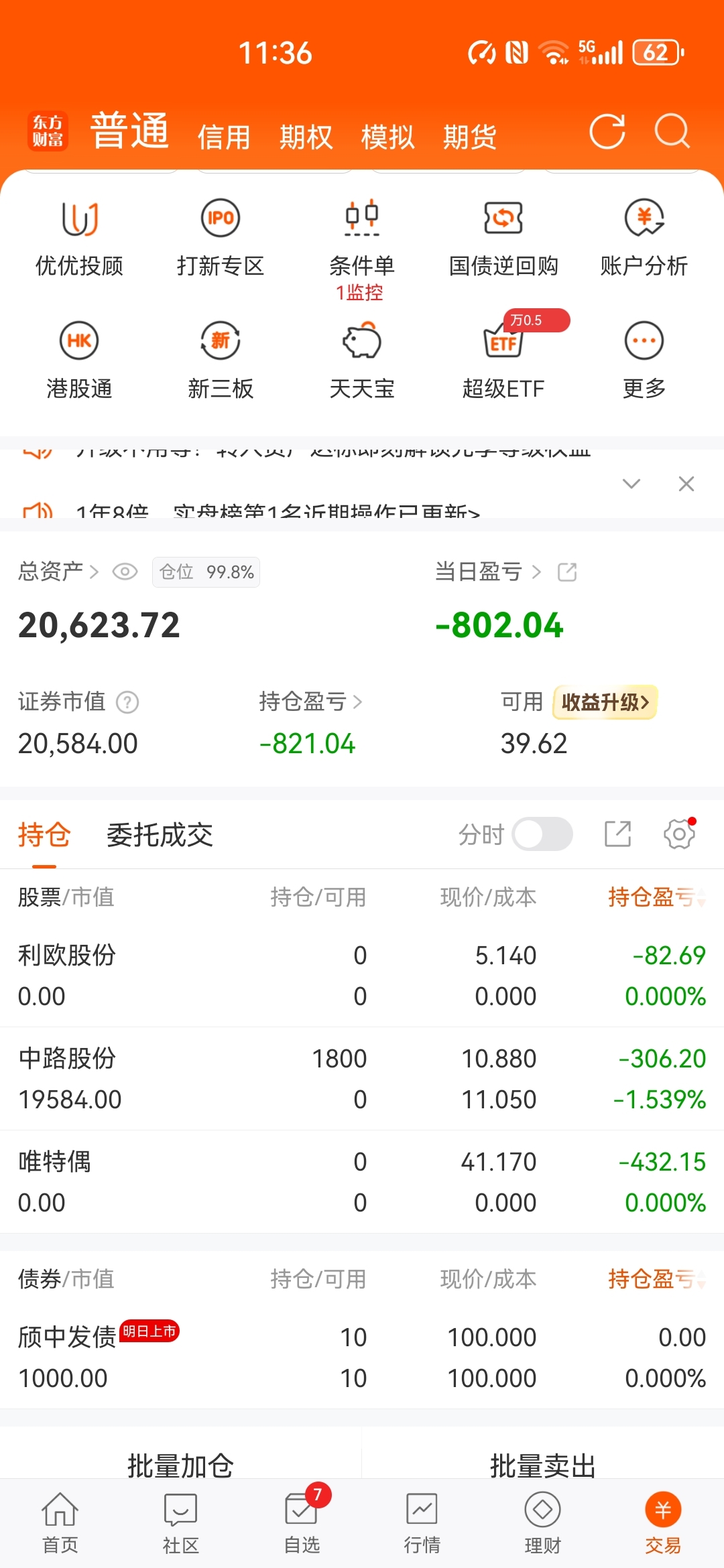Viewport: 724px width, 1568px height.
Task: Open 打新专区 IPO section
Action: 221,239
